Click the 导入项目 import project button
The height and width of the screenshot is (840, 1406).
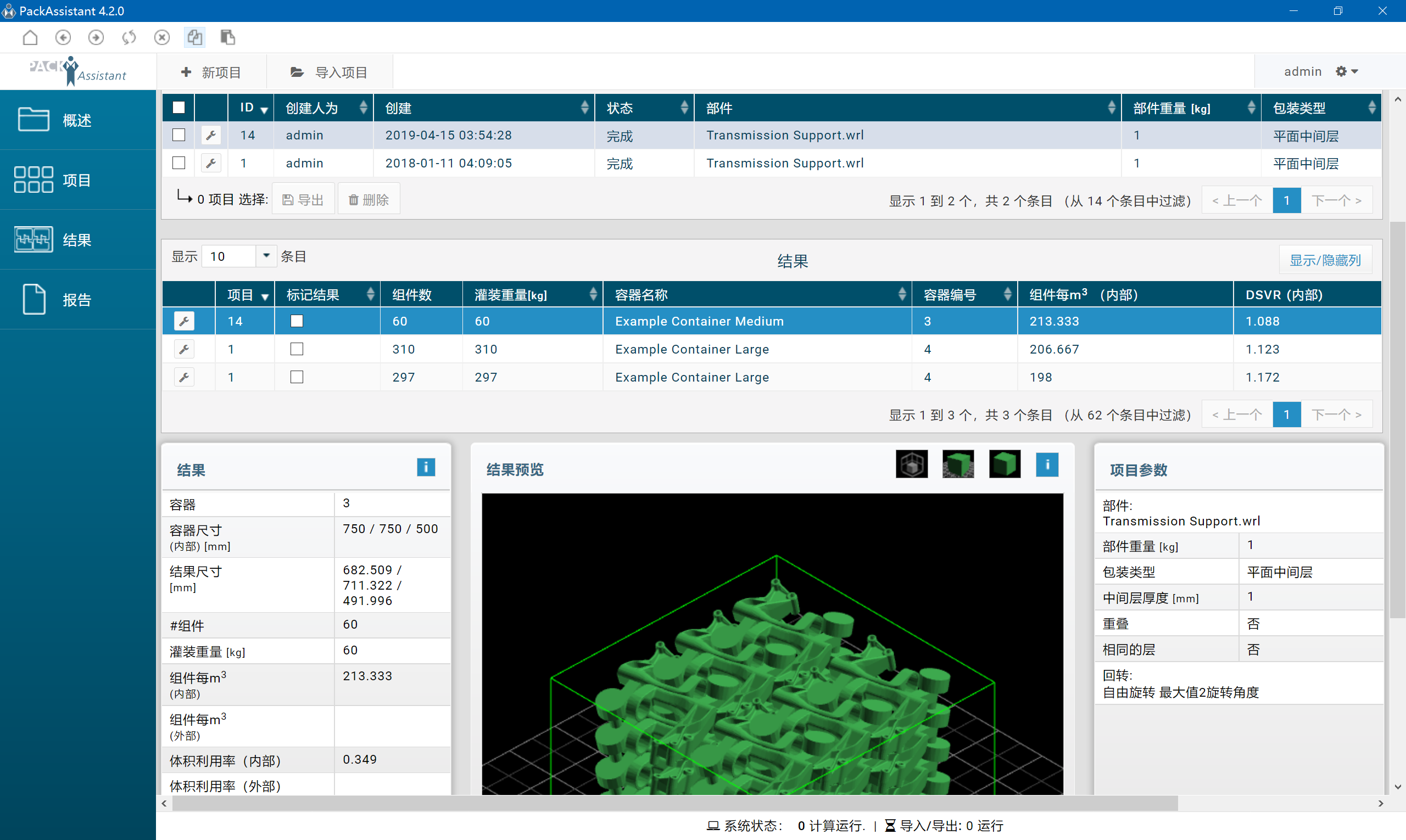(x=329, y=72)
